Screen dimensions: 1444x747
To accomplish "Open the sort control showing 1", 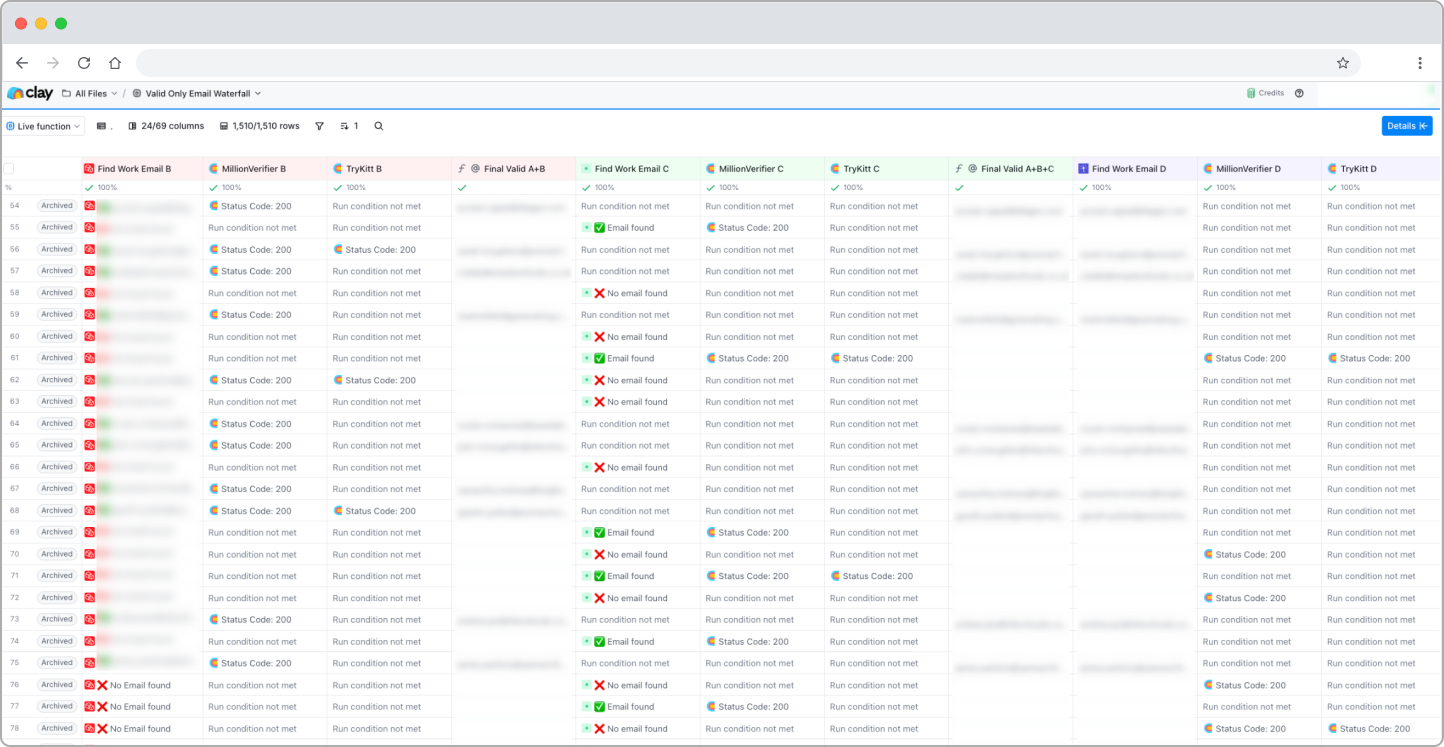I will (349, 126).
